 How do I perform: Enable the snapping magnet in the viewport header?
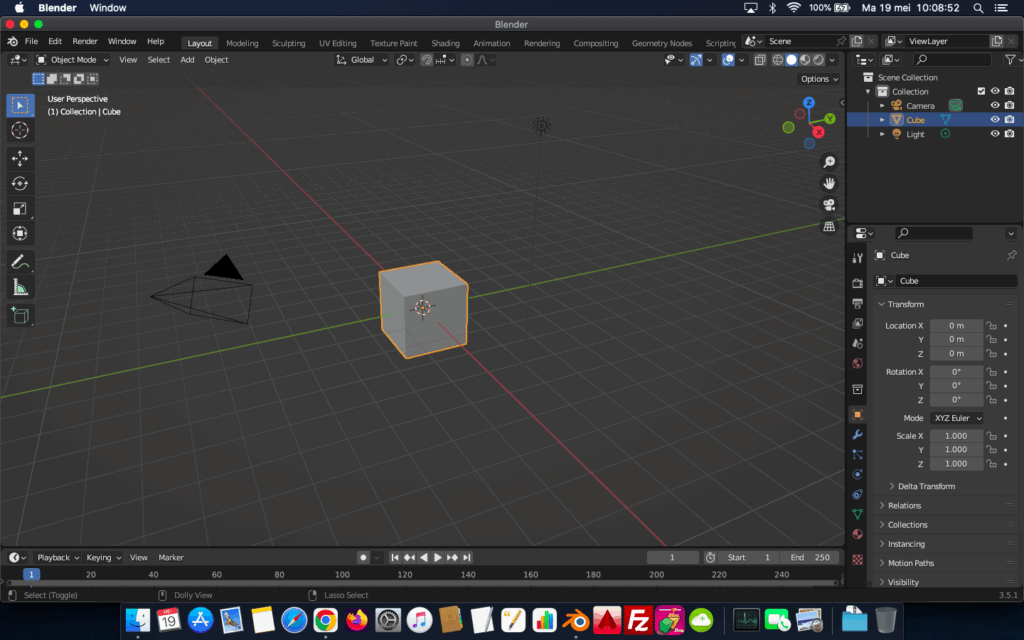[426, 59]
